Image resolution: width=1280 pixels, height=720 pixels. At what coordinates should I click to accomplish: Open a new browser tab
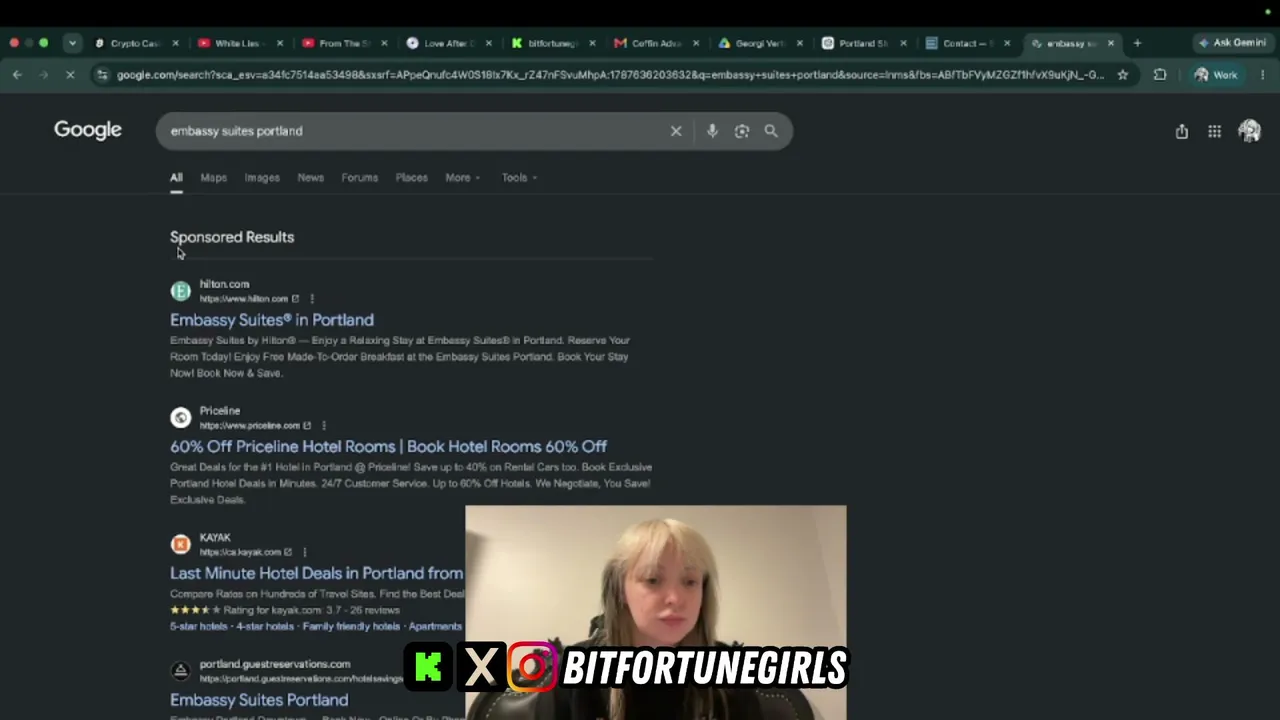coord(1137,43)
